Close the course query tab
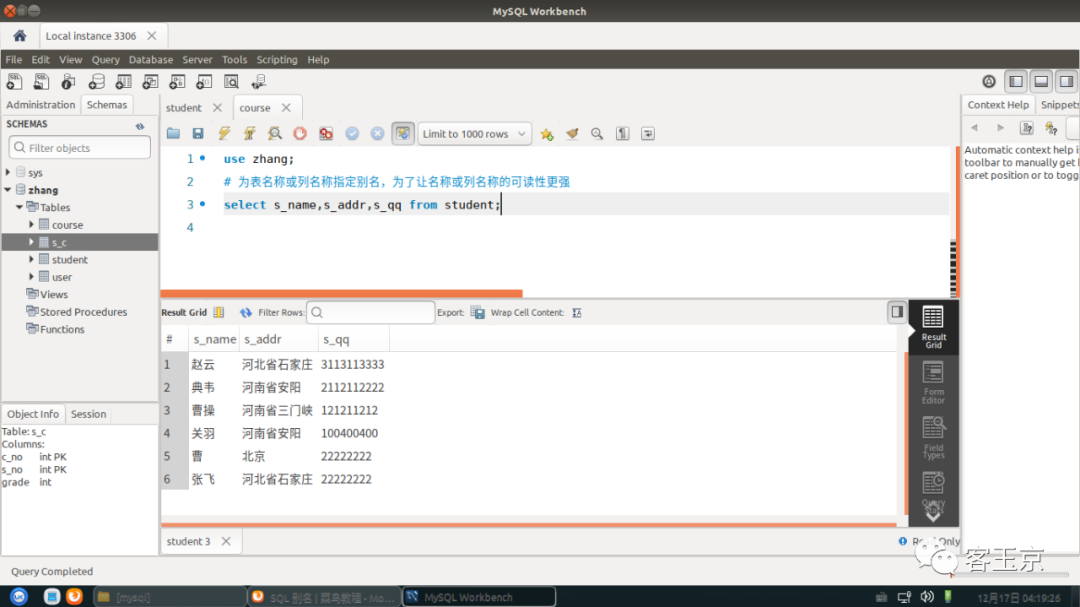Image resolution: width=1080 pixels, height=607 pixels. point(286,107)
